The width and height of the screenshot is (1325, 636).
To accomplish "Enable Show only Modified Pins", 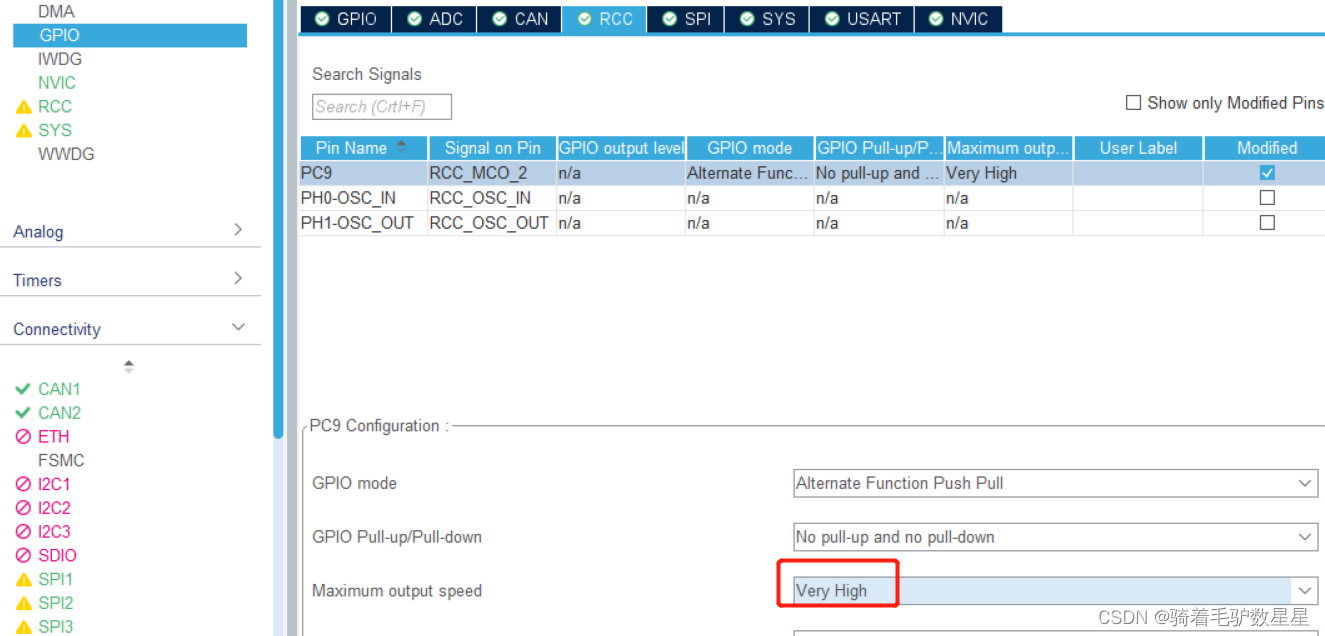I will click(1133, 102).
